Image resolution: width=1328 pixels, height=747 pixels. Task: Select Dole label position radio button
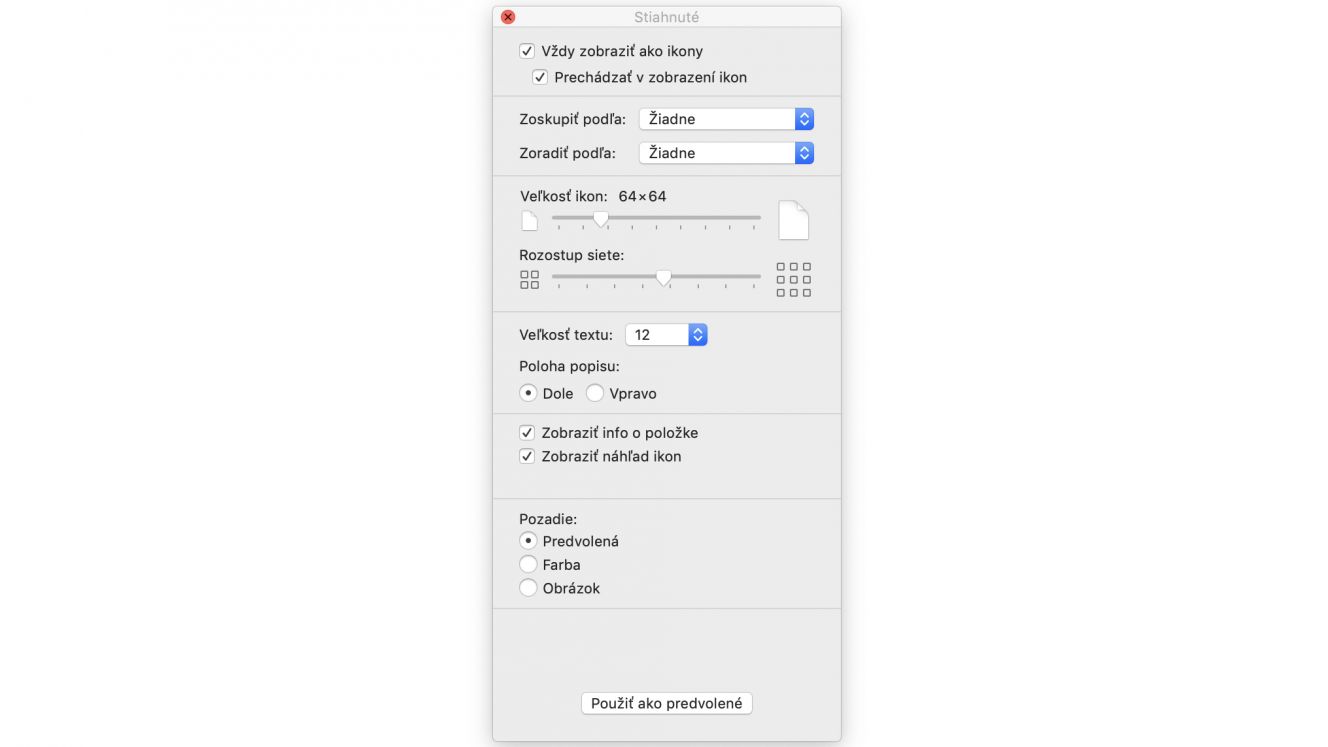click(x=528, y=393)
